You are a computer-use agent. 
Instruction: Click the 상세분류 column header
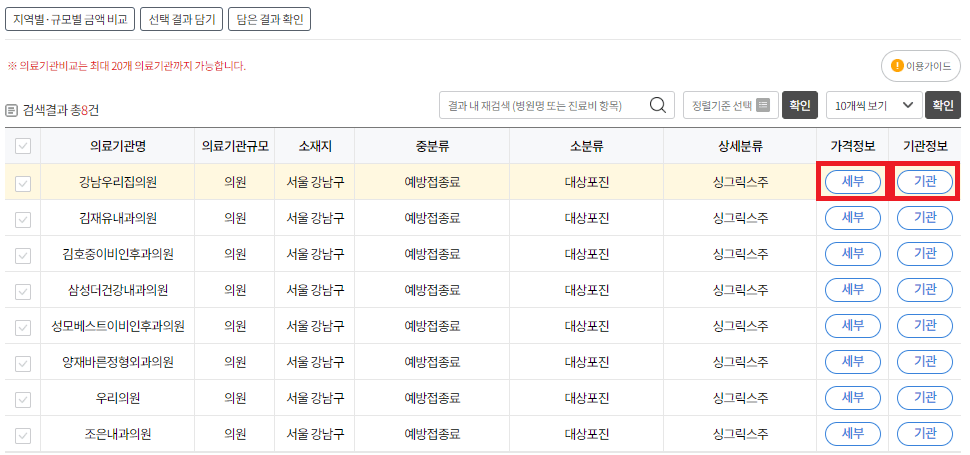[740, 147]
